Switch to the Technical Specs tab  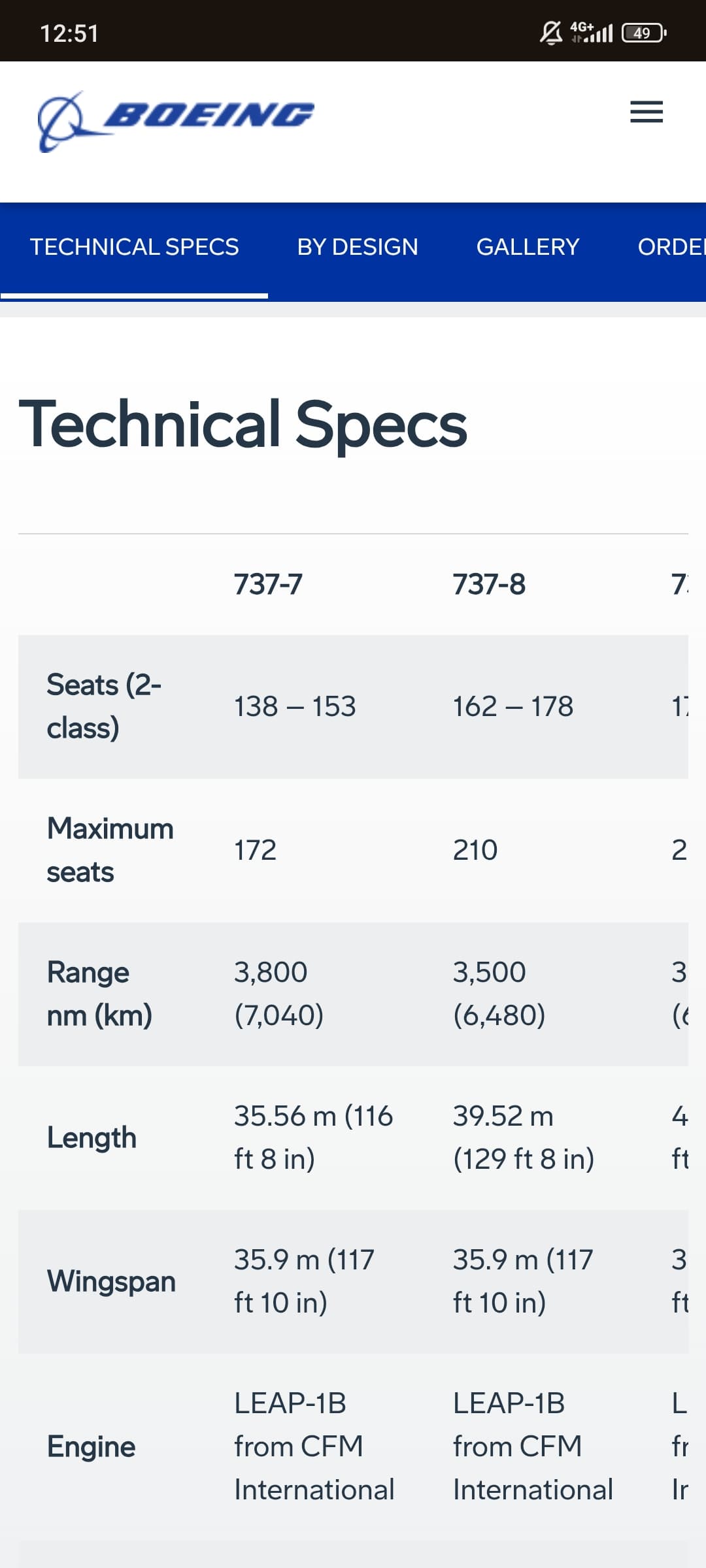click(x=134, y=247)
